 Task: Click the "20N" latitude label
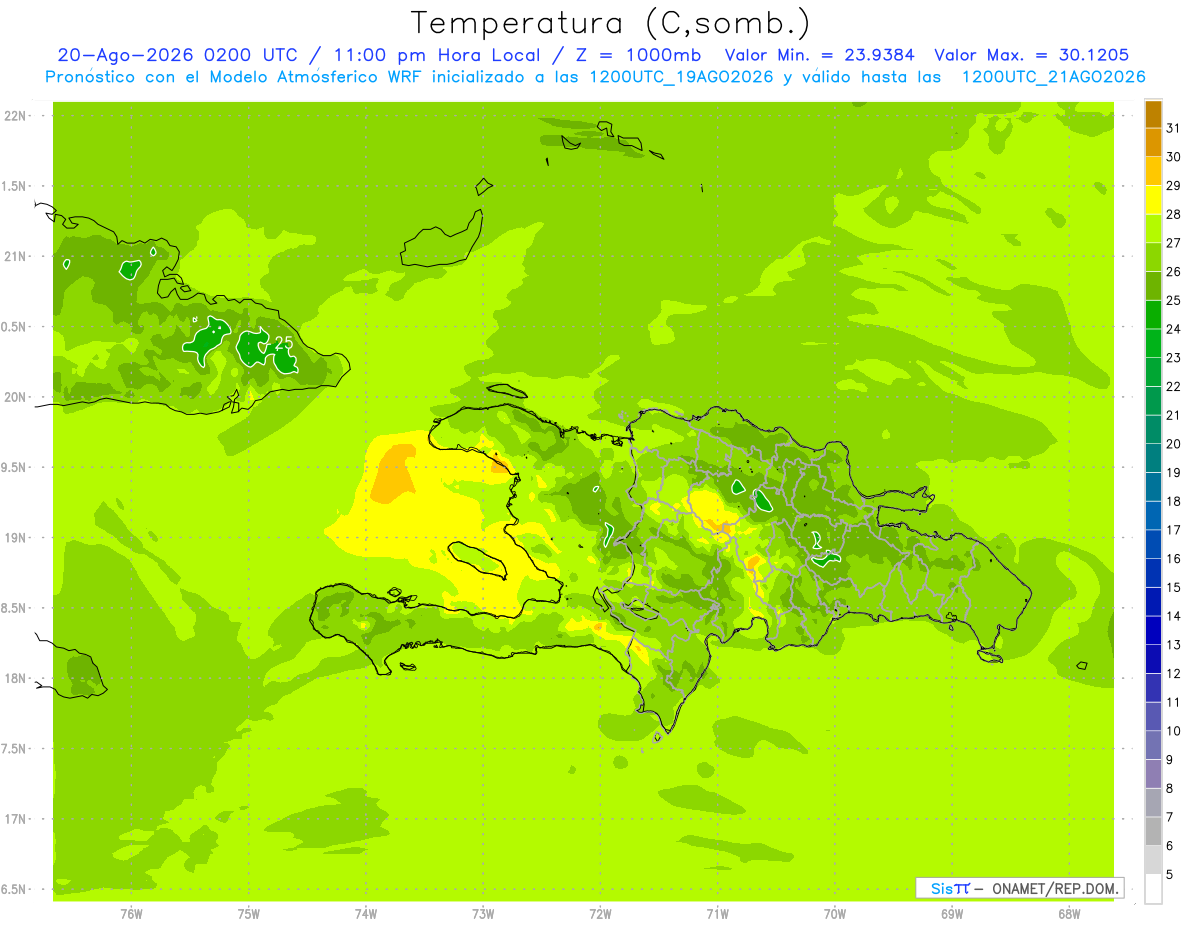pyautogui.click(x=16, y=397)
